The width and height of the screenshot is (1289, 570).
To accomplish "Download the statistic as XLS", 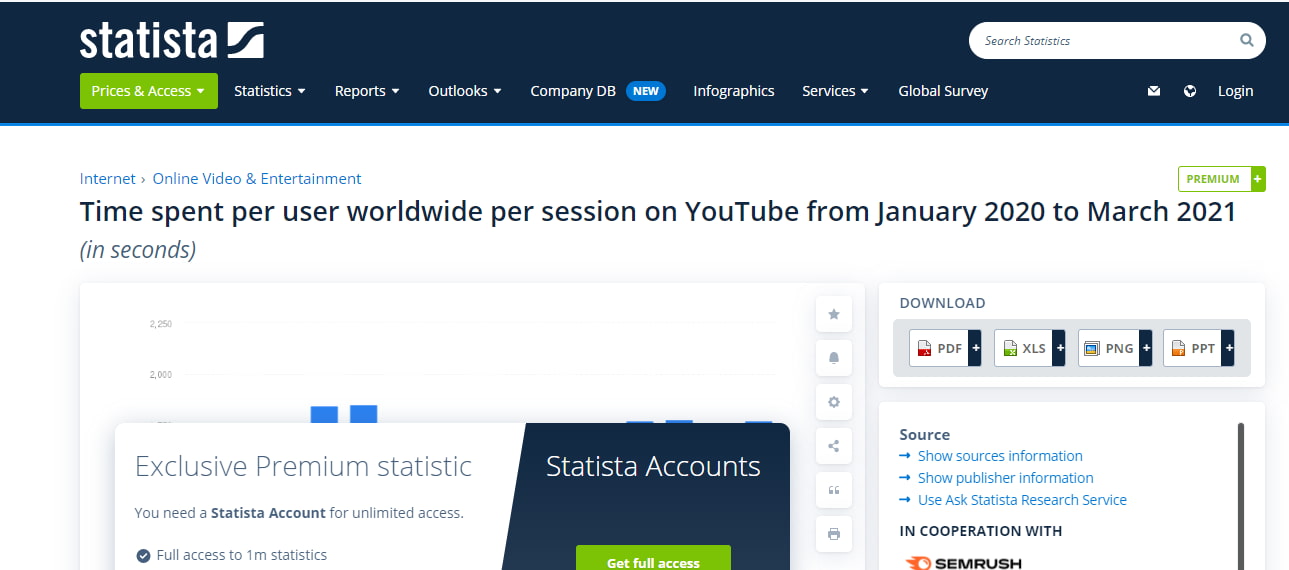I will (1030, 348).
